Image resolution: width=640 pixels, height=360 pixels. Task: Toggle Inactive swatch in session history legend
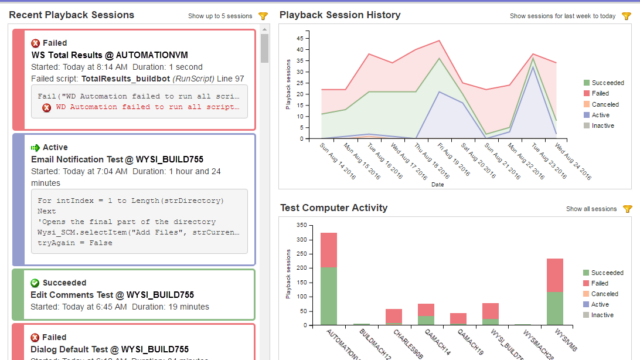tap(587, 126)
